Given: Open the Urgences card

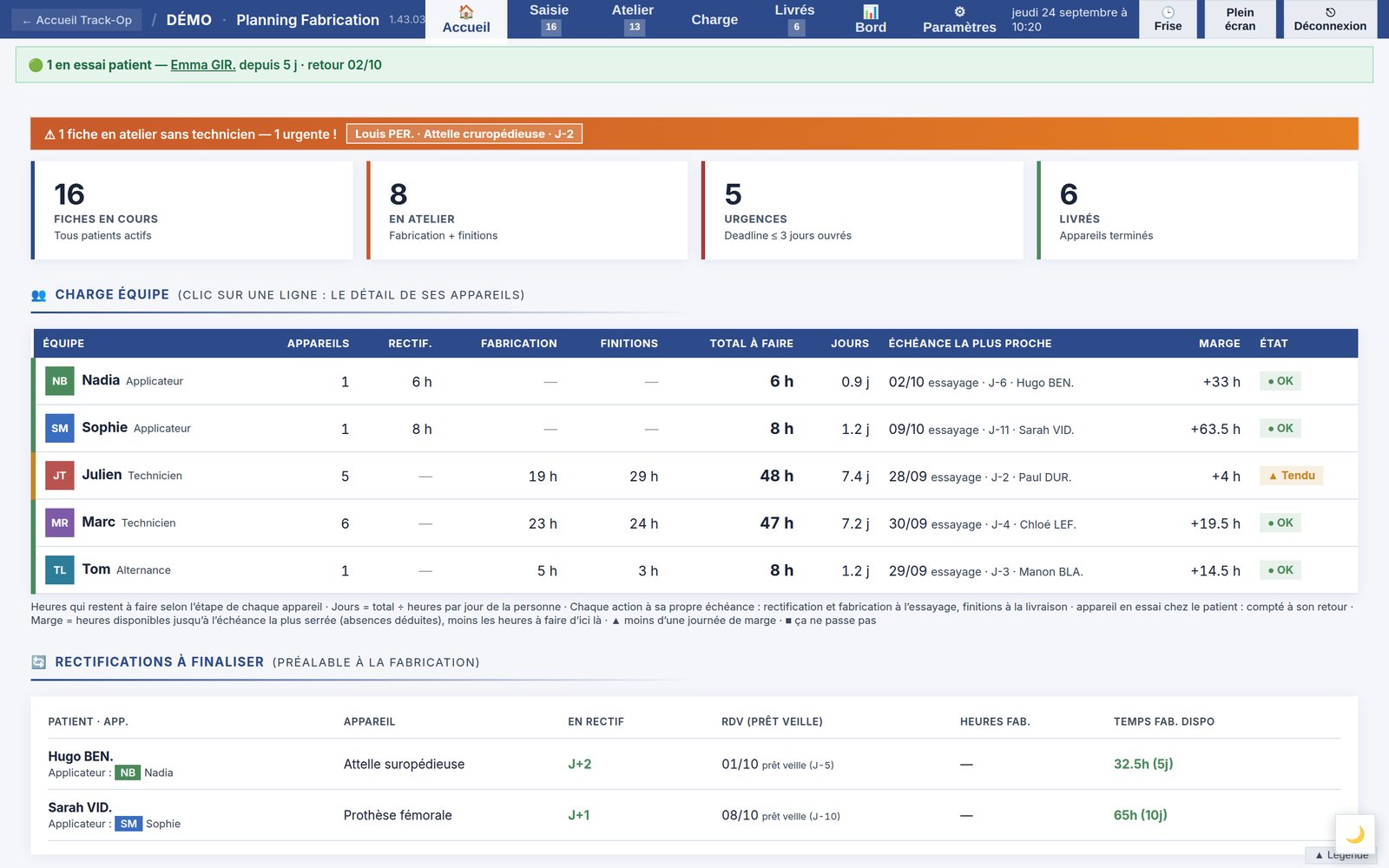Looking at the screenshot, I should coord(862,210).
